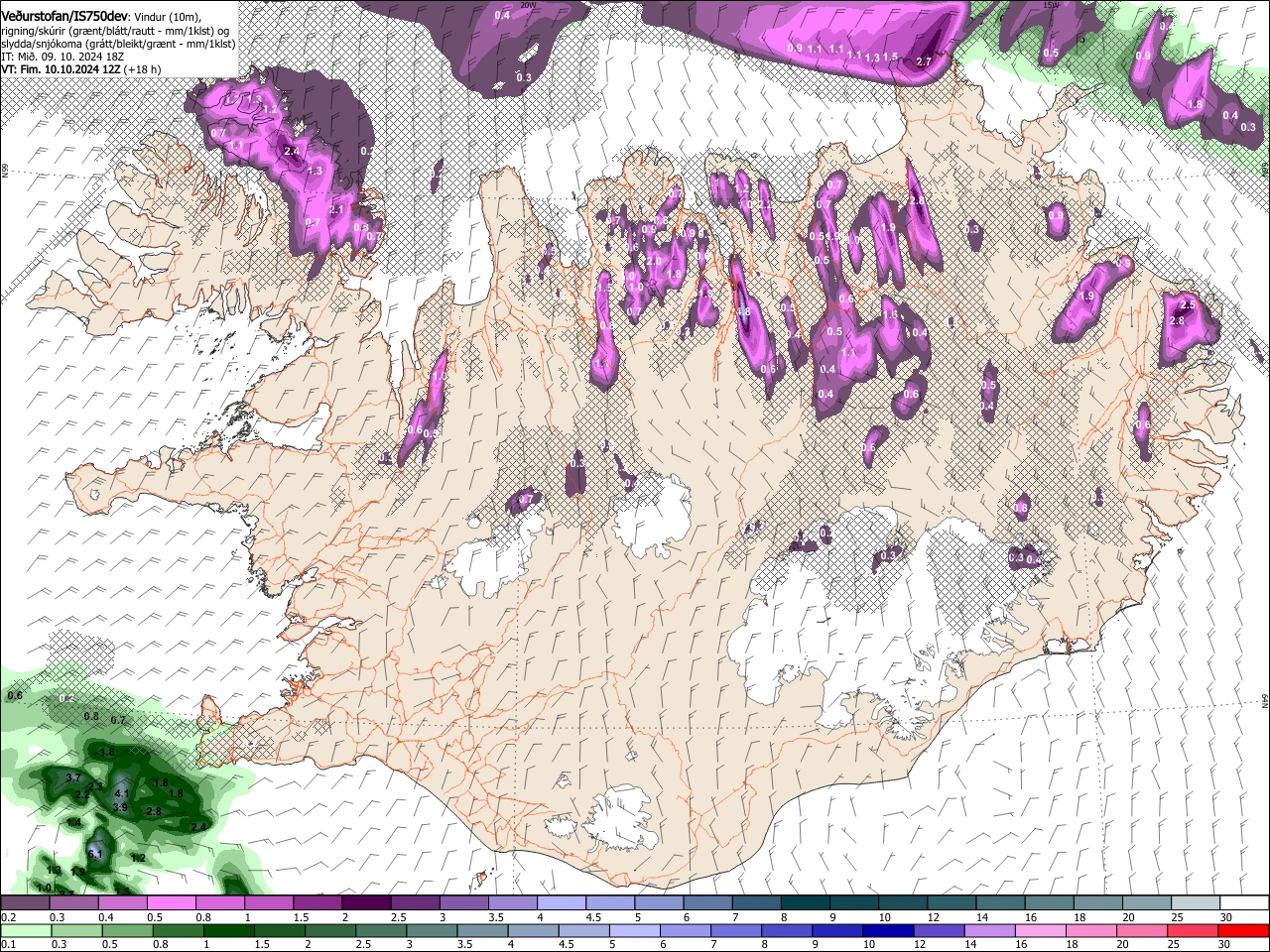Click the Veðurstofan/IS750dev title text
1270x952 pixels.
pos(64,14)
